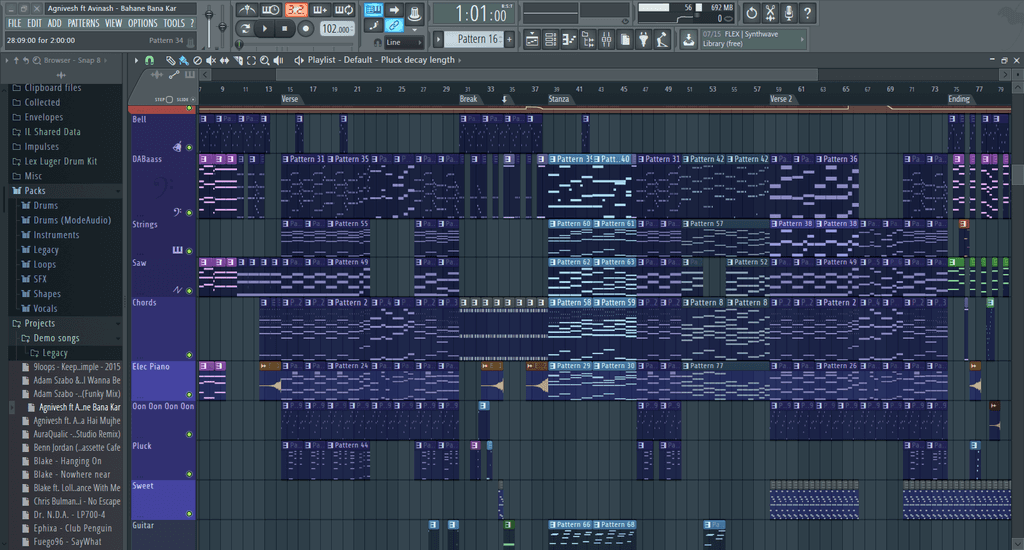Start playback with the play button

tap(264, 29)
